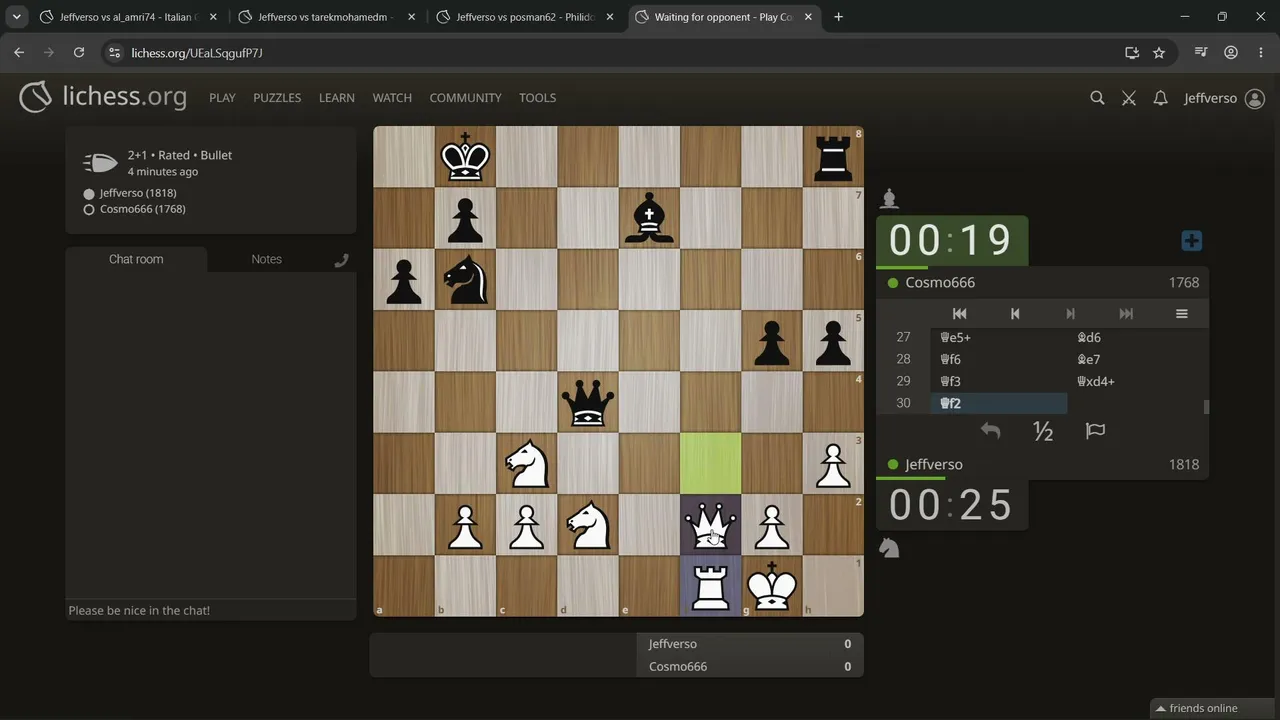Viewport: 1280px width, 720px height.
Task: Open the tab search dropdown
Action: point(17,17)
